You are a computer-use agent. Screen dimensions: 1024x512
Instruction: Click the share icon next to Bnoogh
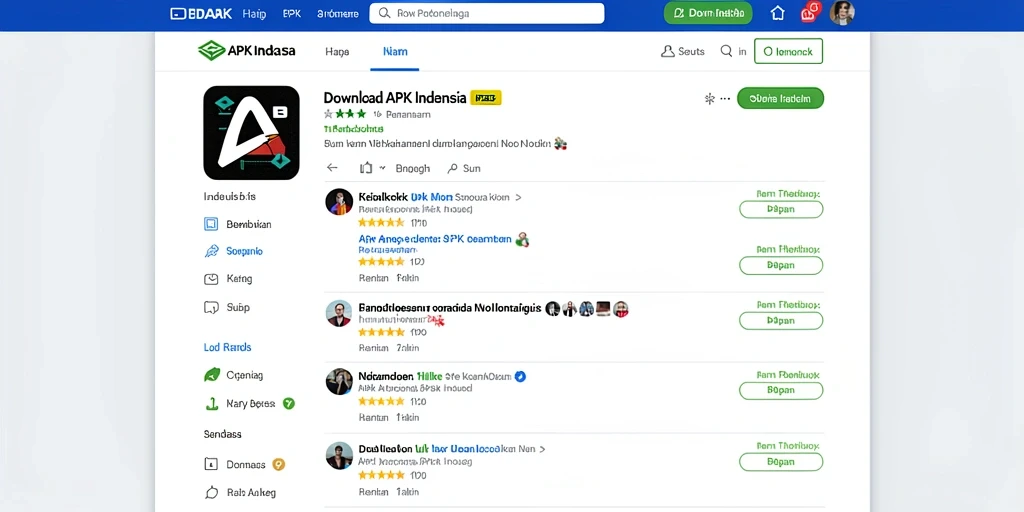click(366, 168)
